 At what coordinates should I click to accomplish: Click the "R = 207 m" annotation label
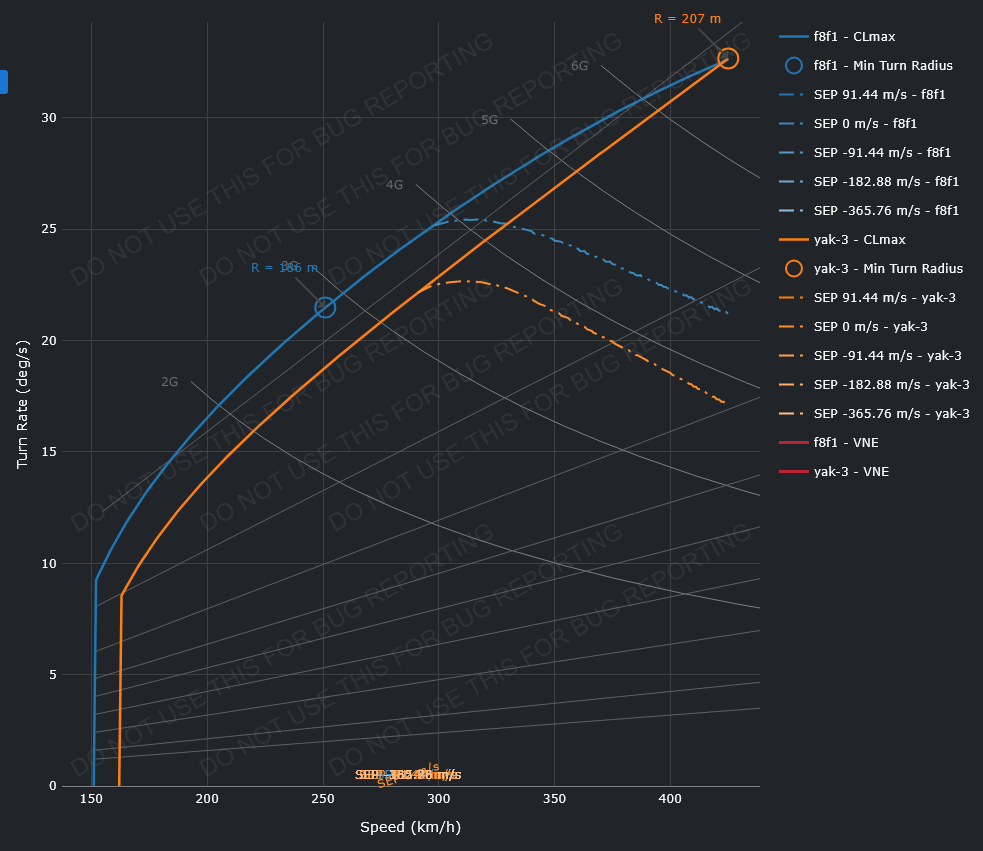(x=687, y=18)
